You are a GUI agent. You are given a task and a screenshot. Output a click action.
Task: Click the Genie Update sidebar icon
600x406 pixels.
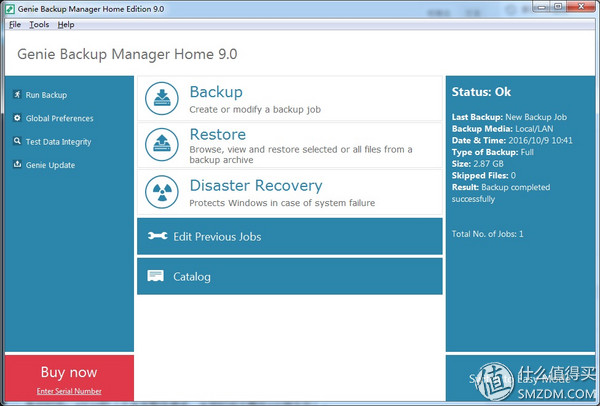point(17,164)
